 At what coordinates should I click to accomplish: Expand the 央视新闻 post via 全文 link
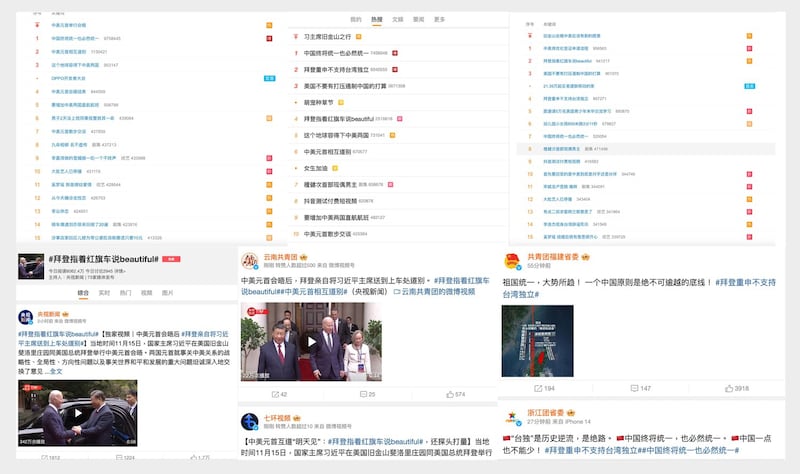(56, 371)
